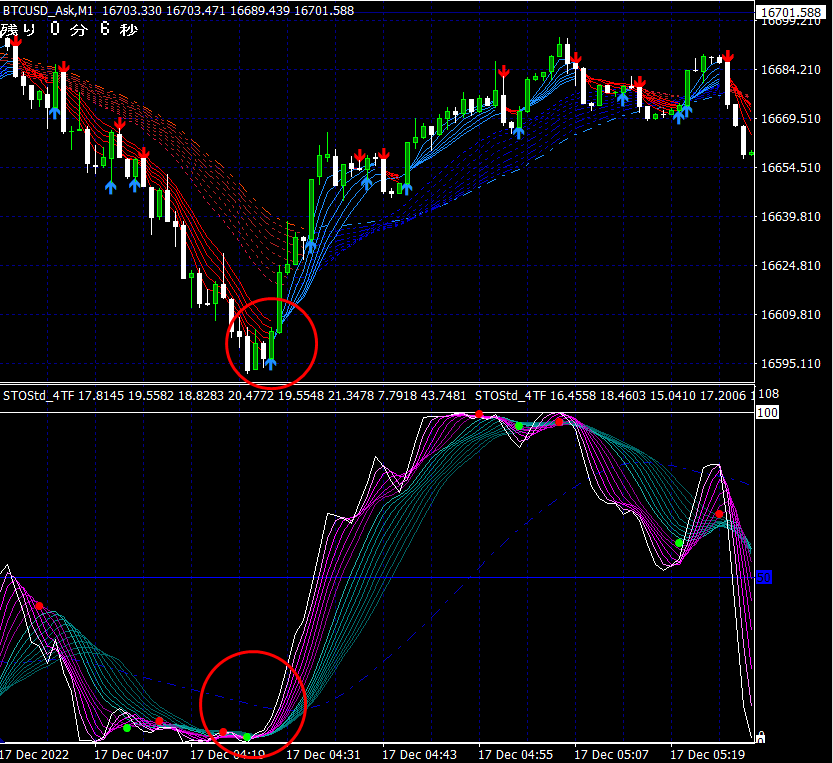Click price scale value 16624.810
833x763 pixels.
pos(790,265)
